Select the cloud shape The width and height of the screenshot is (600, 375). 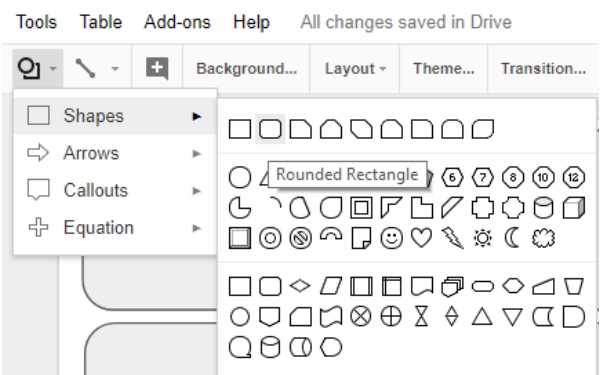pyautogui.click(x=543, y=238)
